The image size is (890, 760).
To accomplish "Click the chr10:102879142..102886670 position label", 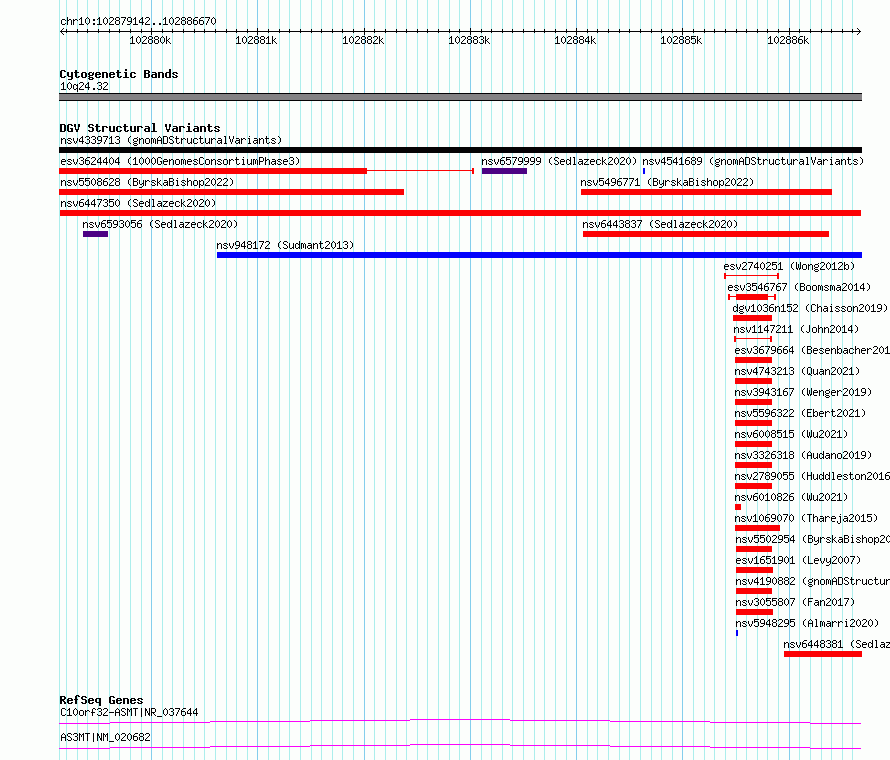I will click(138, 21).
